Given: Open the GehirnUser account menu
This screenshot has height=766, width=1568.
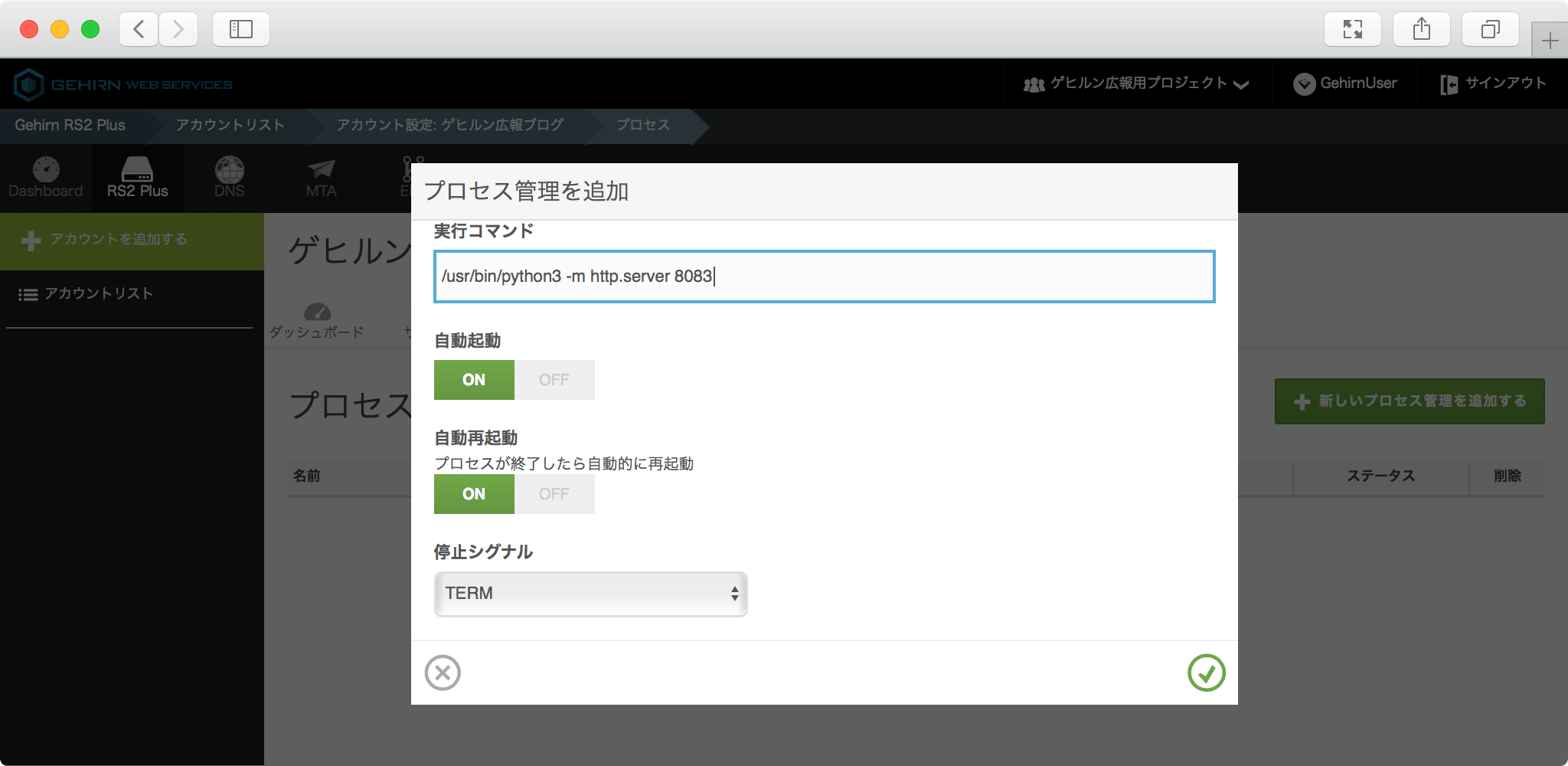Looking at the screenshot, I should point(1345,83).
